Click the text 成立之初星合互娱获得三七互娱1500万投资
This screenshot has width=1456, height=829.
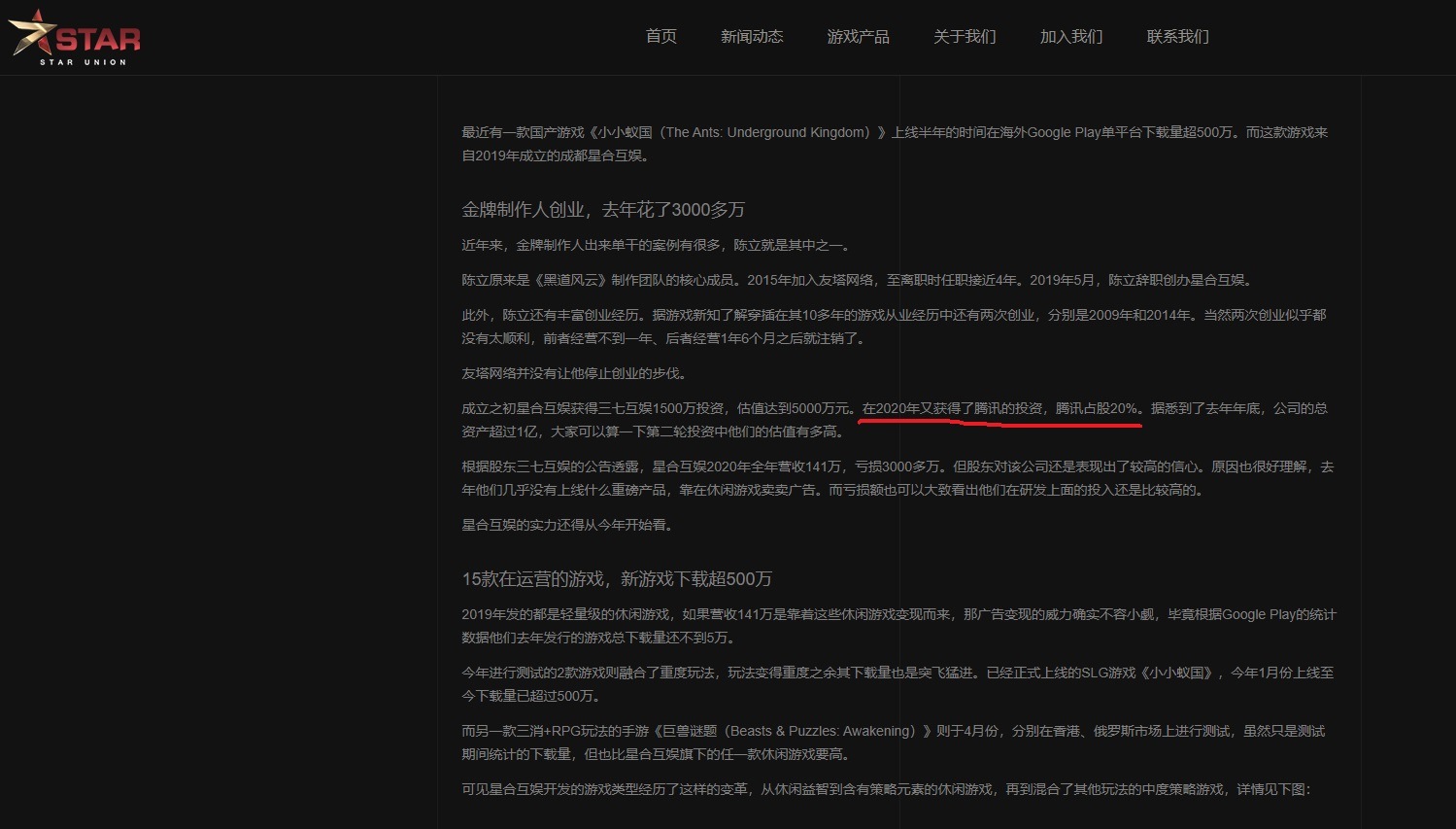(x=593, y=408)
